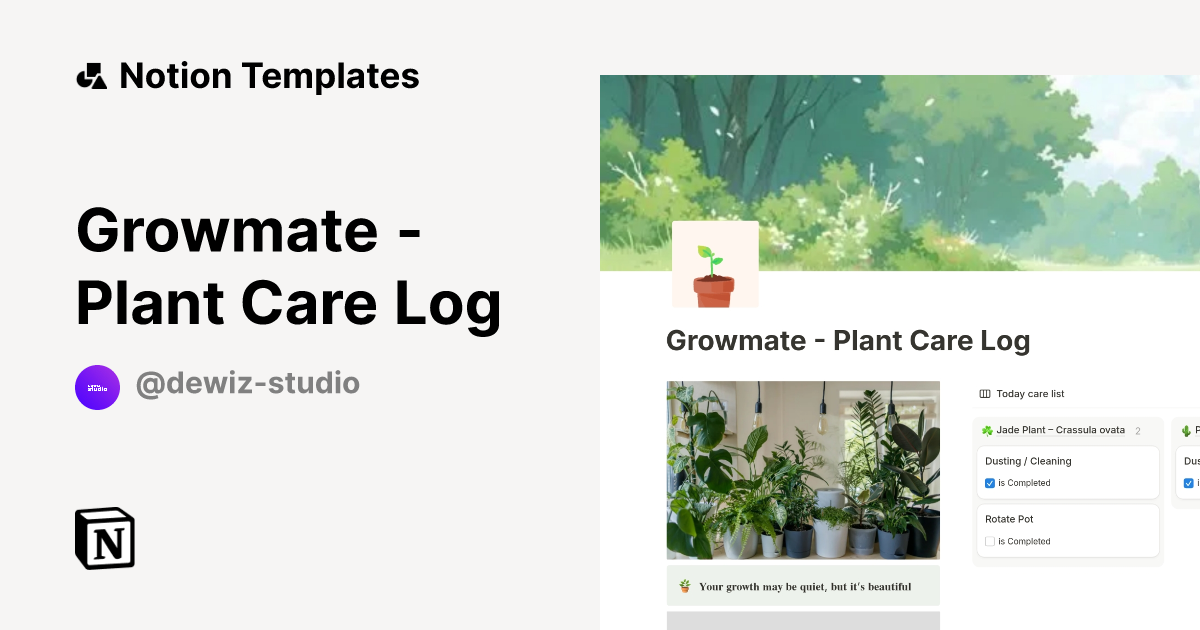The width and height of the screenshot is (1200, 630).
Task: Select the purple dewiz-studio avatar
Action: (x=97, y=387)
